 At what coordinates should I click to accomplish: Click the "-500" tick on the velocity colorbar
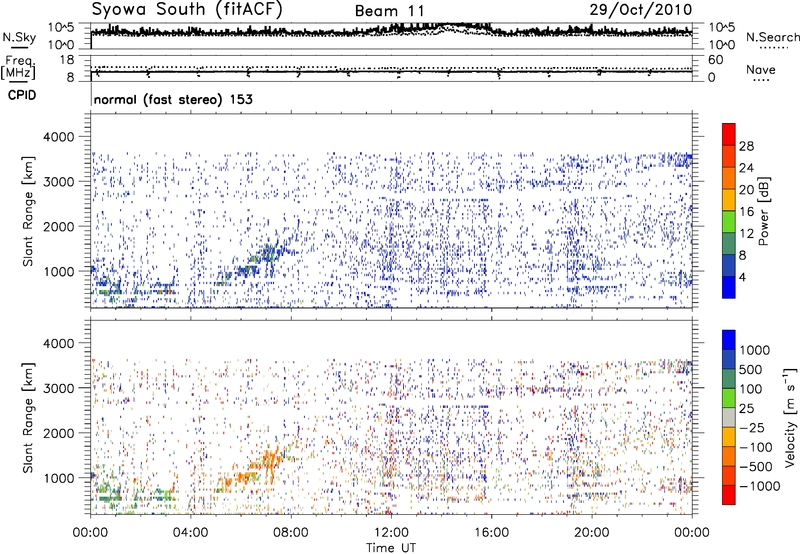756,467
